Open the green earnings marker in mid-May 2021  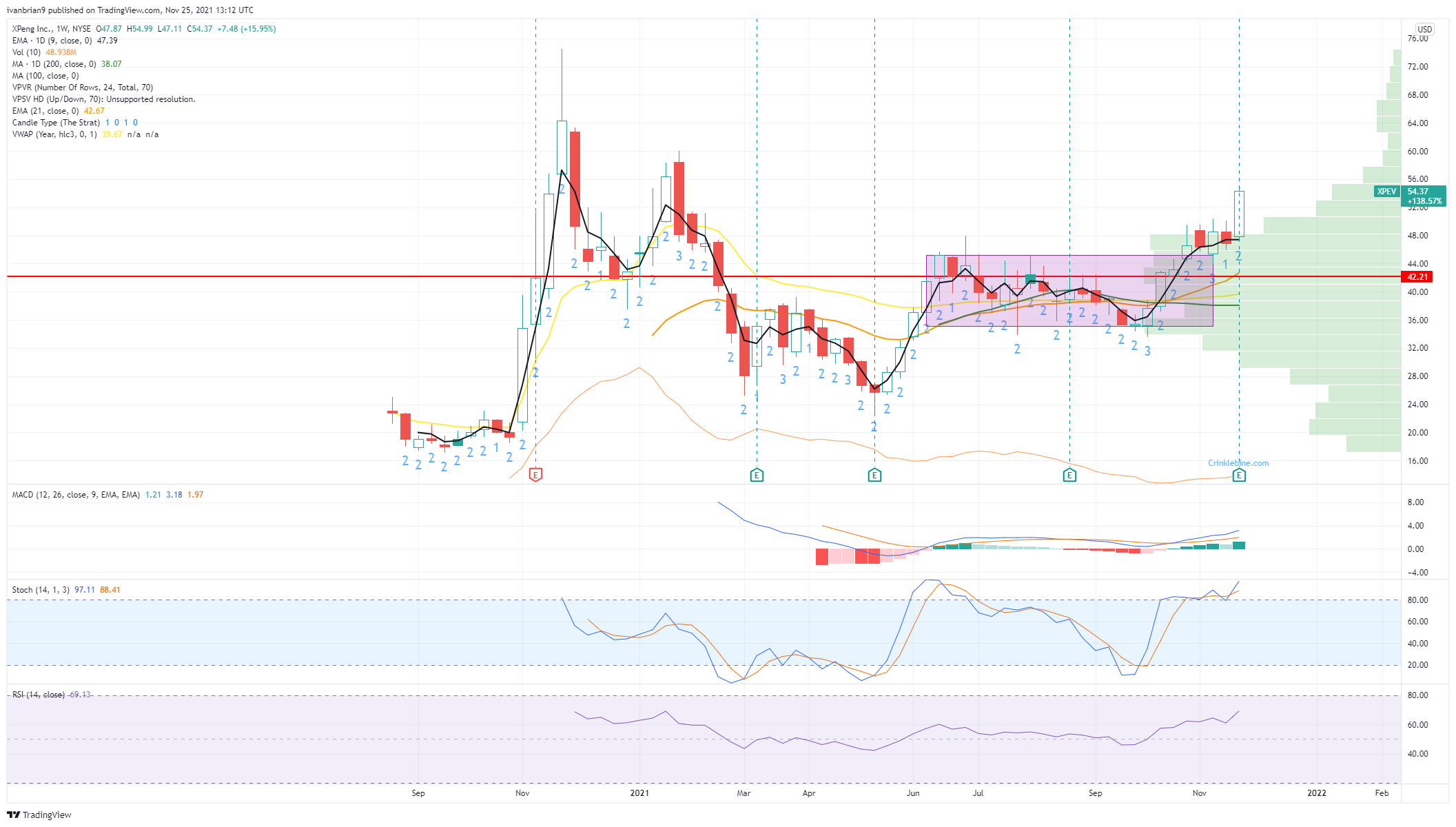click(874, 474)
